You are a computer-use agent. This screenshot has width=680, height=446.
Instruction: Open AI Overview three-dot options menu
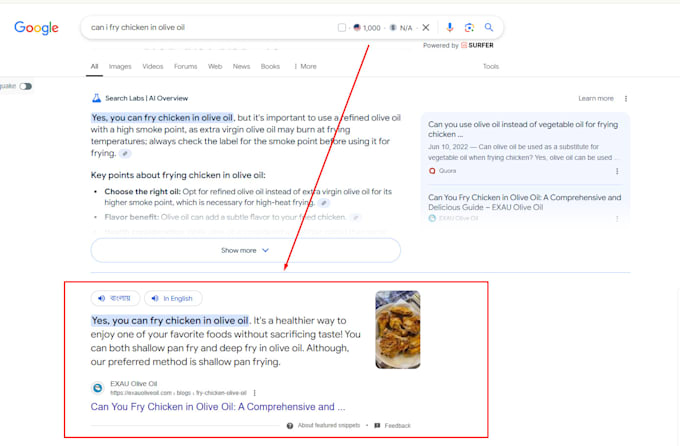coord(626,98)
